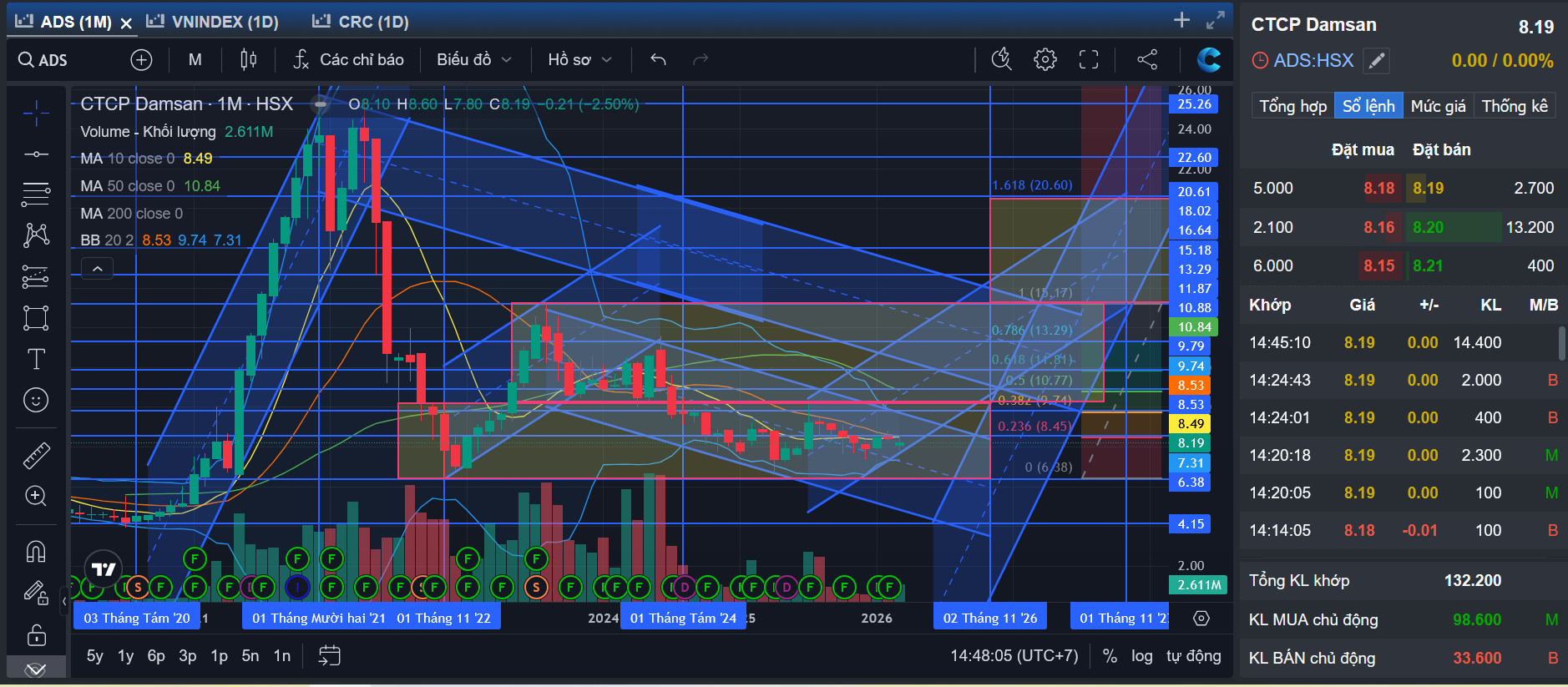Select the text annotation tool
1568x687 pixels.
click(x=36, y=359)
